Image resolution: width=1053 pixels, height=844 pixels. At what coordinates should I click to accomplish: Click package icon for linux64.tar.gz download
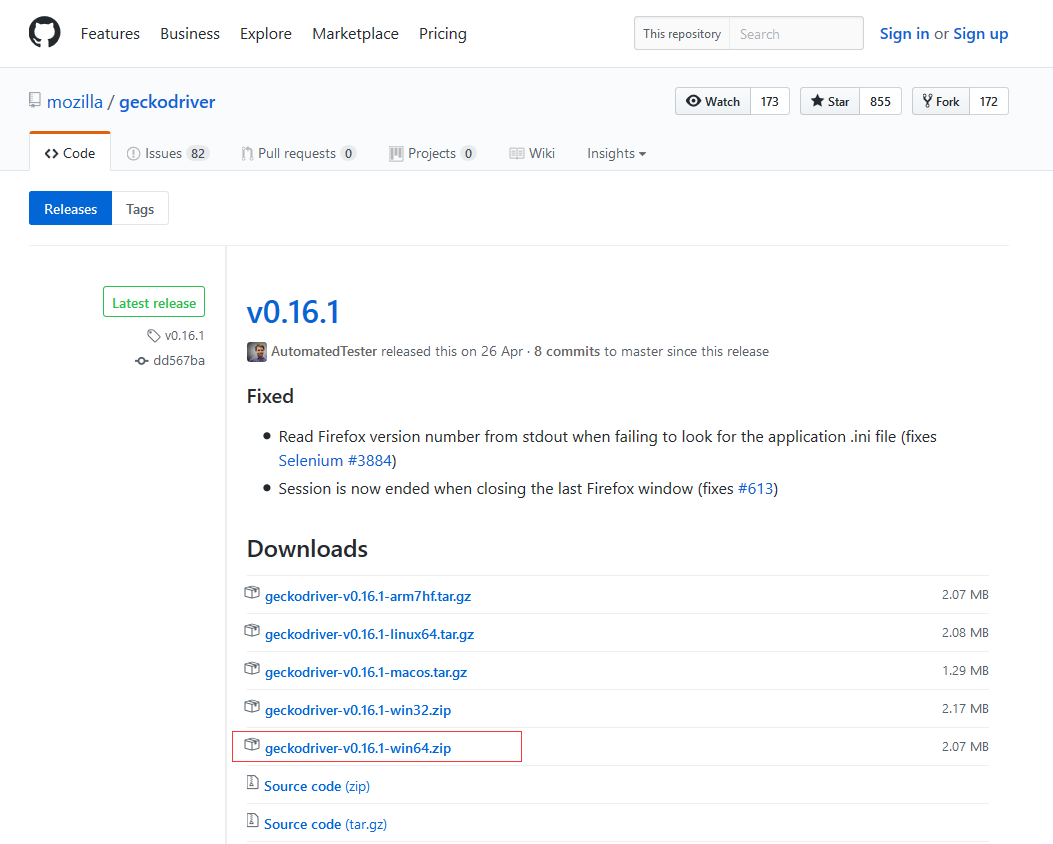[252, 631]
